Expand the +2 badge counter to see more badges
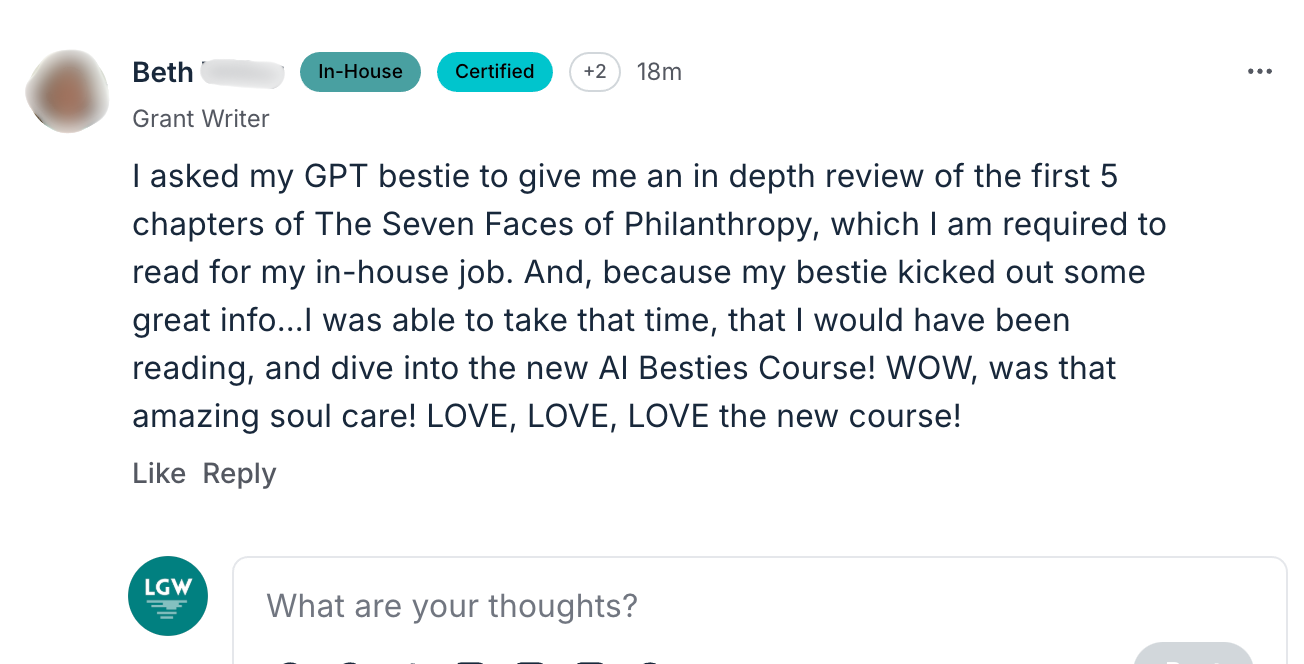The width and height of the screenshot is (1304, 664). [x=595, y=71]
